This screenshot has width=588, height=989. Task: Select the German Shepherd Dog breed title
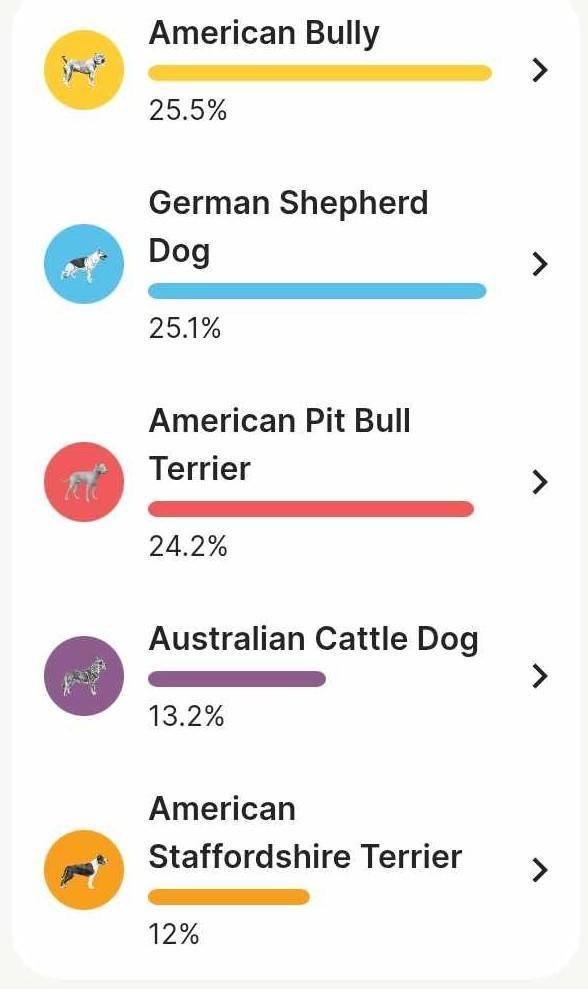pyautogui.click(x=289, y=227)
